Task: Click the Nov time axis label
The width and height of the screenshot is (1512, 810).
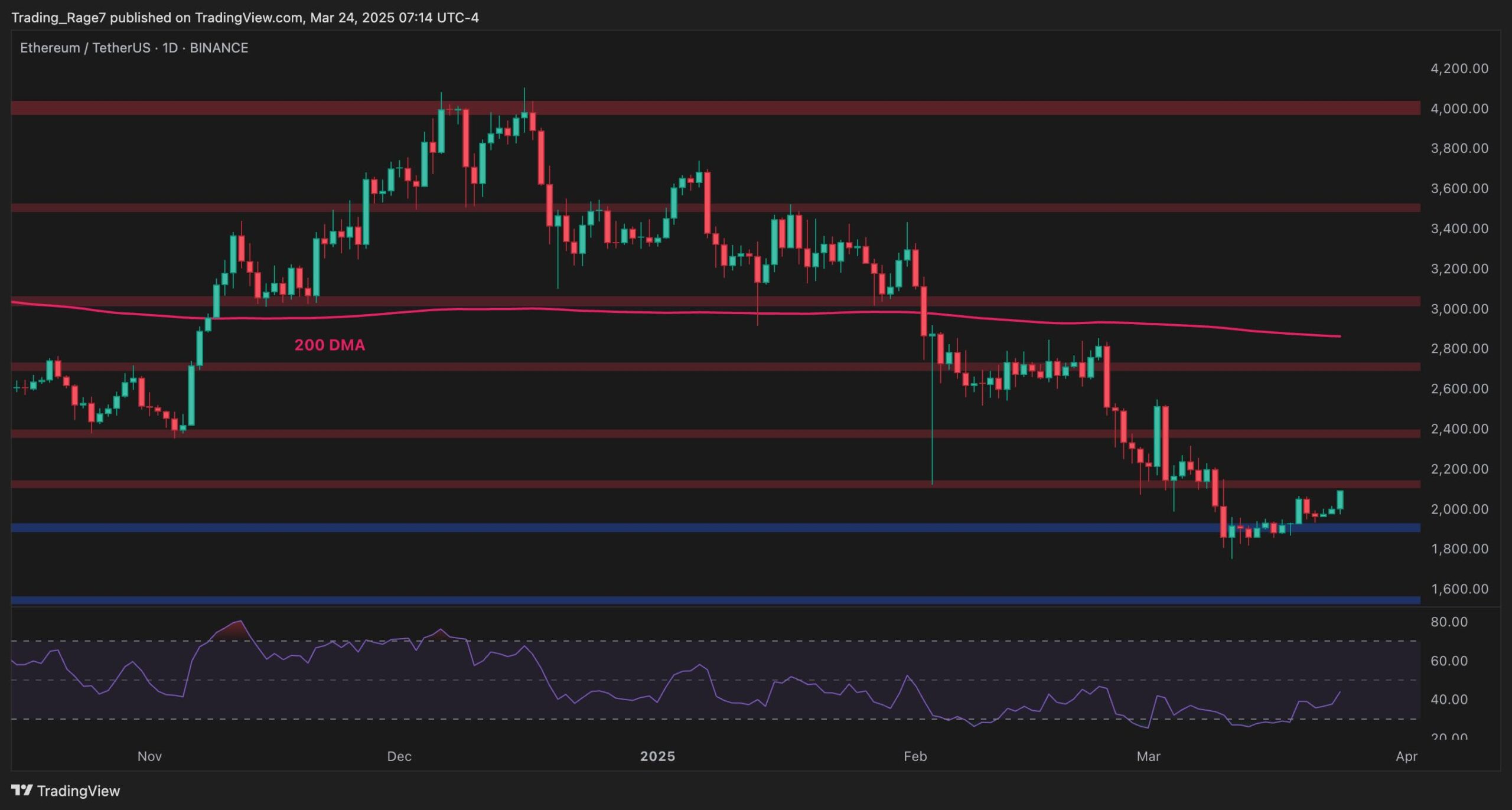Action: point(149,756)
